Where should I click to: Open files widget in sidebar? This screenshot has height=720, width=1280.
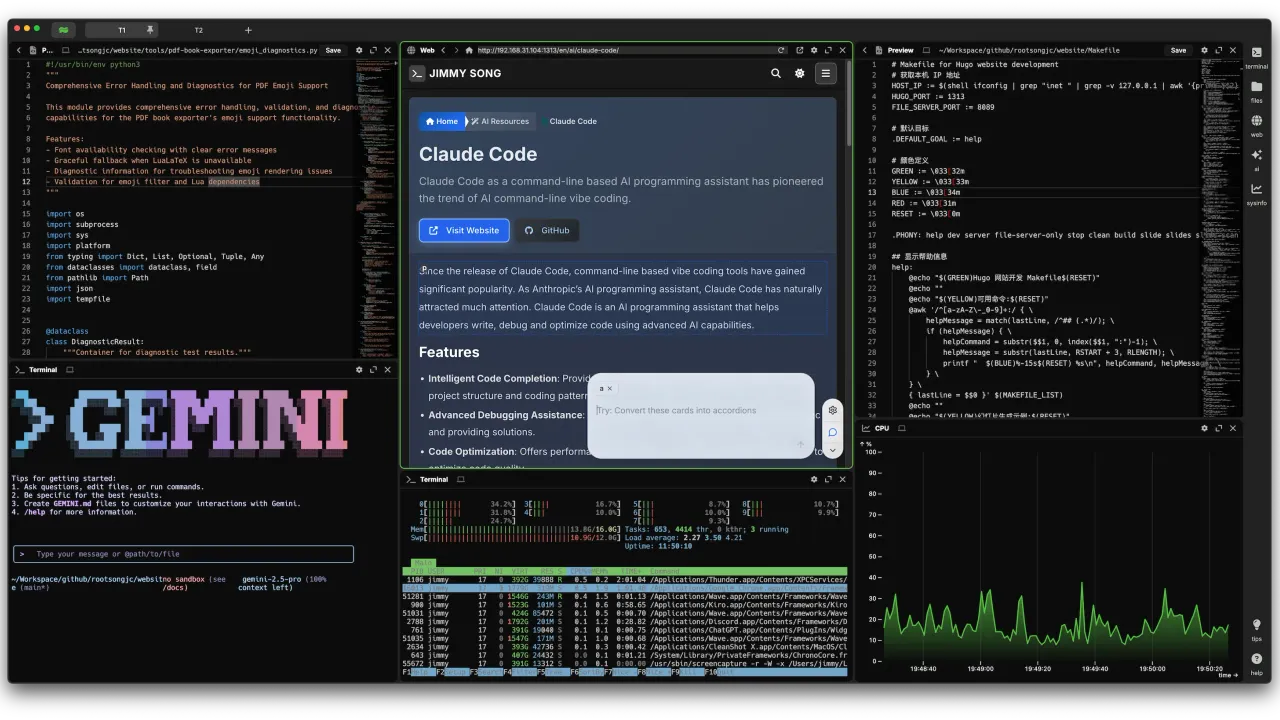1256,91
